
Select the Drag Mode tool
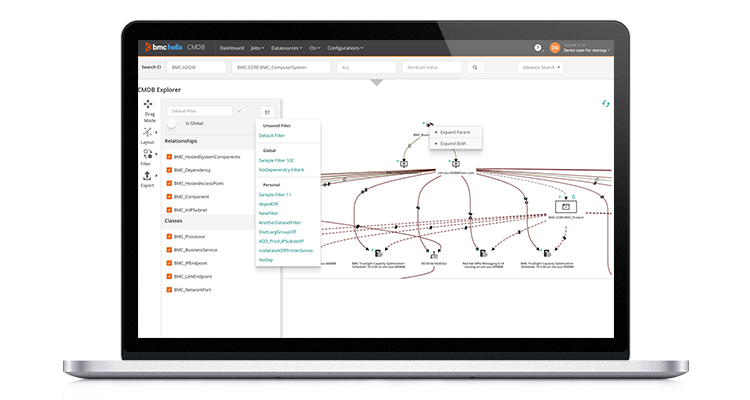(x=149, y=112)
